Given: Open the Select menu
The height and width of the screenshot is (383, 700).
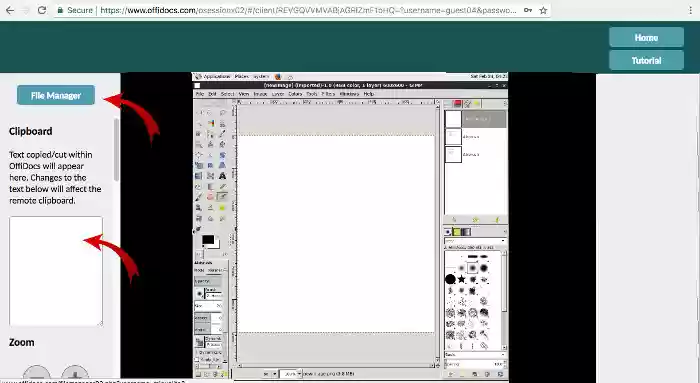Looking at the screenshot, I should pos(227,94).
